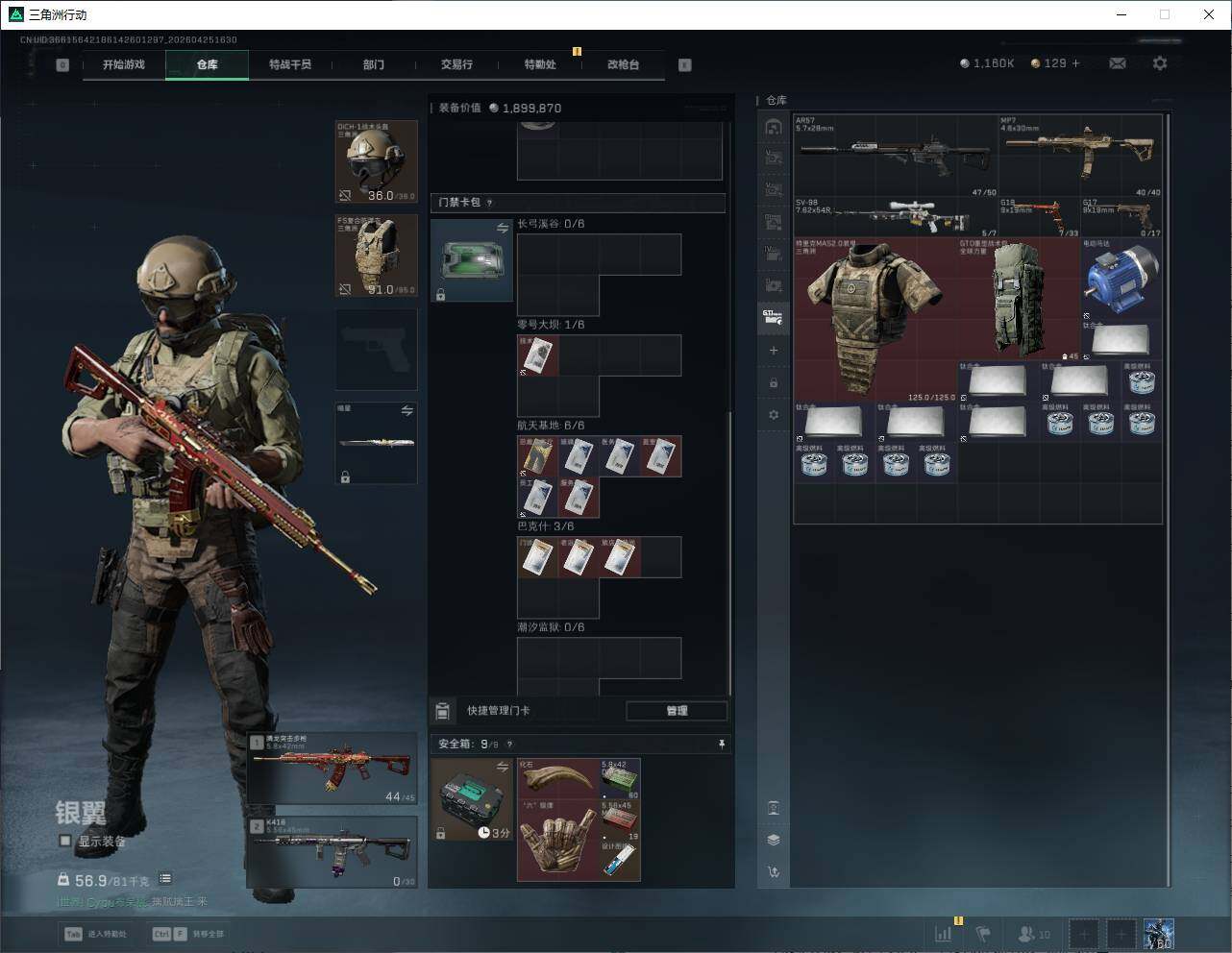Click the 门禁卡包 keycard case icon
This screenshot has height=953, width=1232.
point(472,260)
